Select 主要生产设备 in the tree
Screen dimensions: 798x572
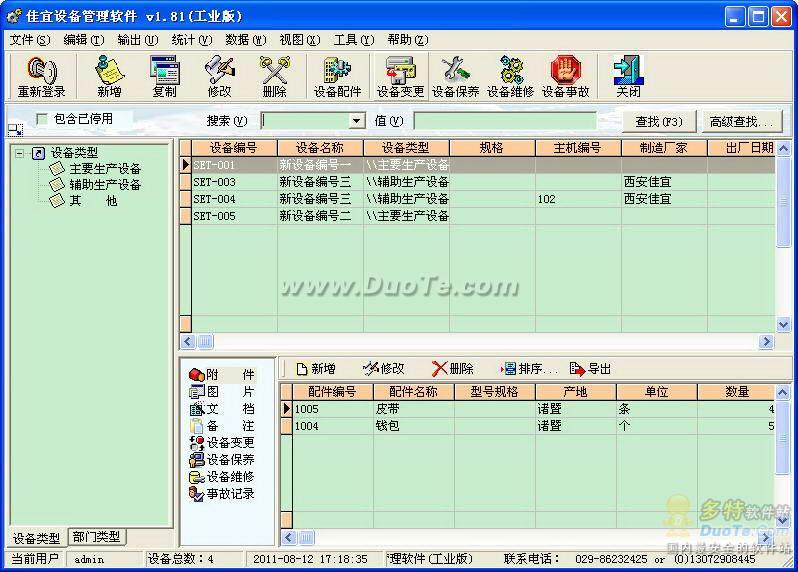[x=104, y=169]
